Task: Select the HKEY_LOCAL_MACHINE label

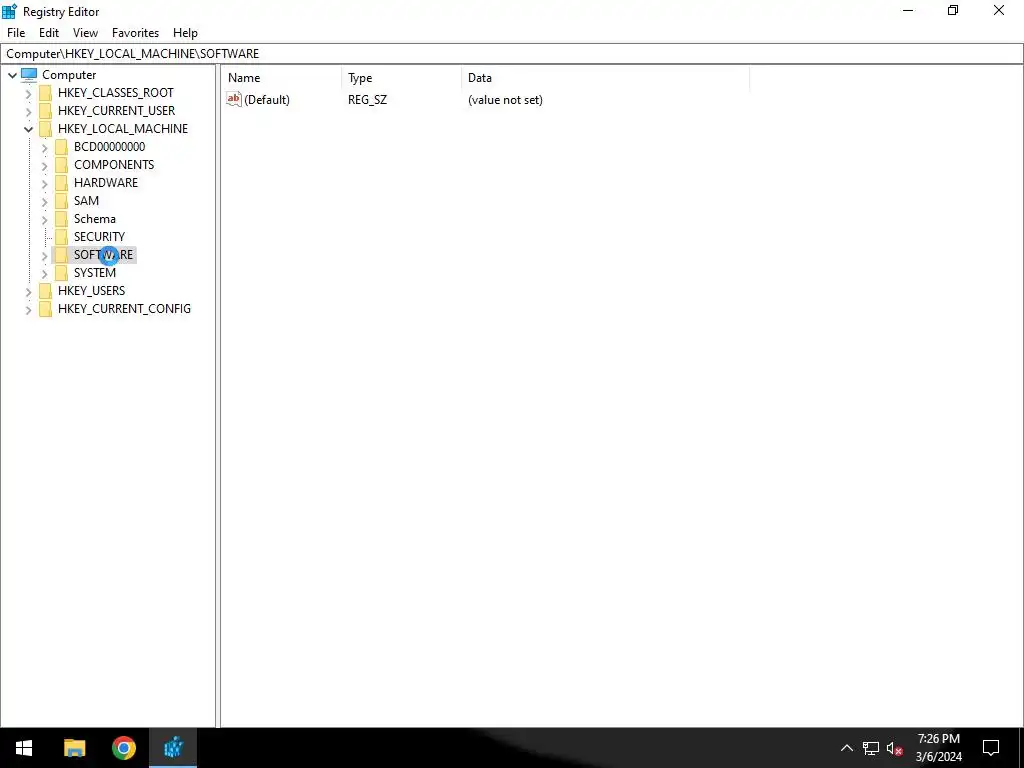Action: click(x=123, y=129)
